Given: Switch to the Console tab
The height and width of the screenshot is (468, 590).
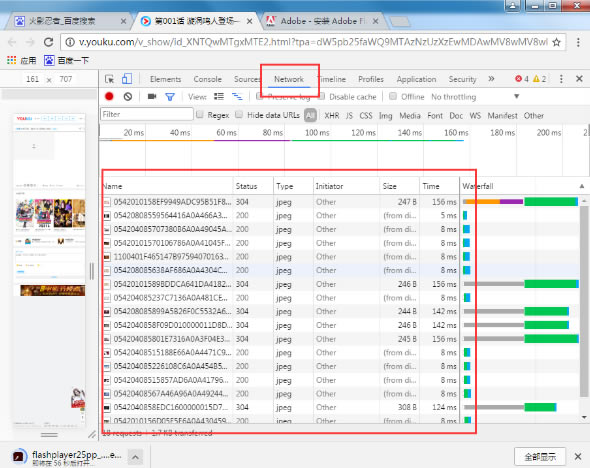Looking at the screenshot, I should (x=207, y=79).
